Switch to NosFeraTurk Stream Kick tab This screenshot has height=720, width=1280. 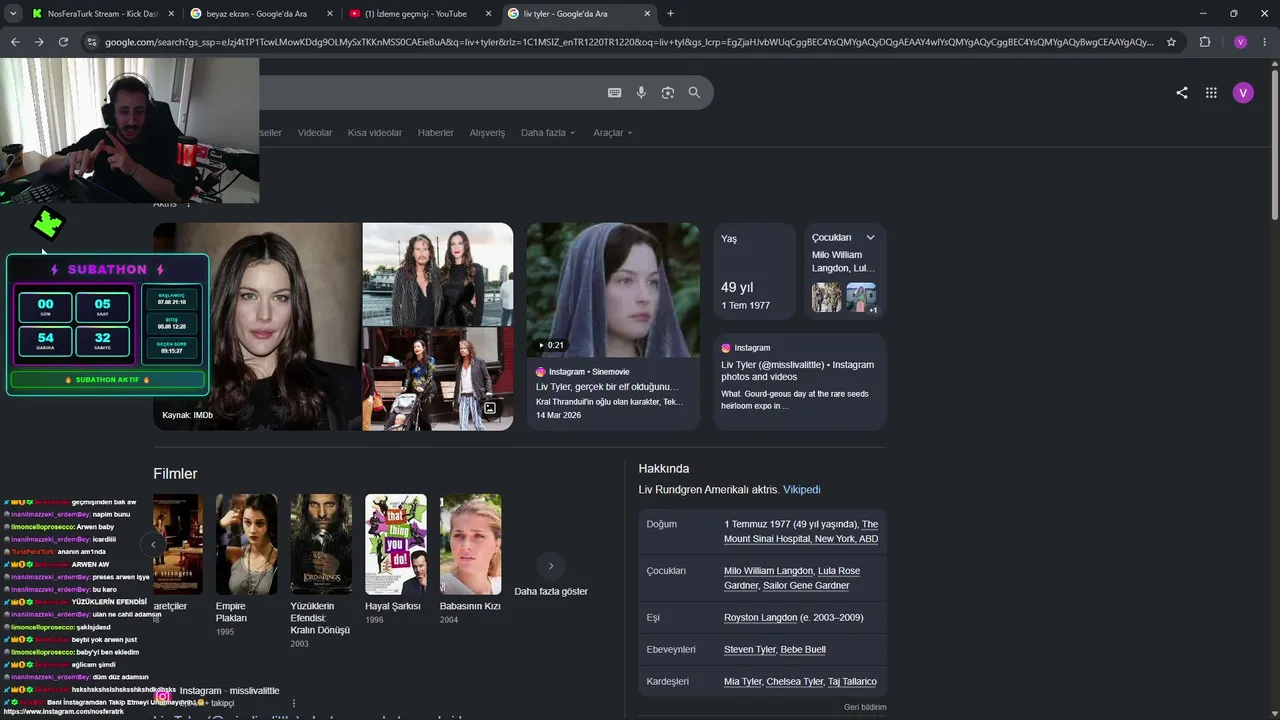[104, 14]
